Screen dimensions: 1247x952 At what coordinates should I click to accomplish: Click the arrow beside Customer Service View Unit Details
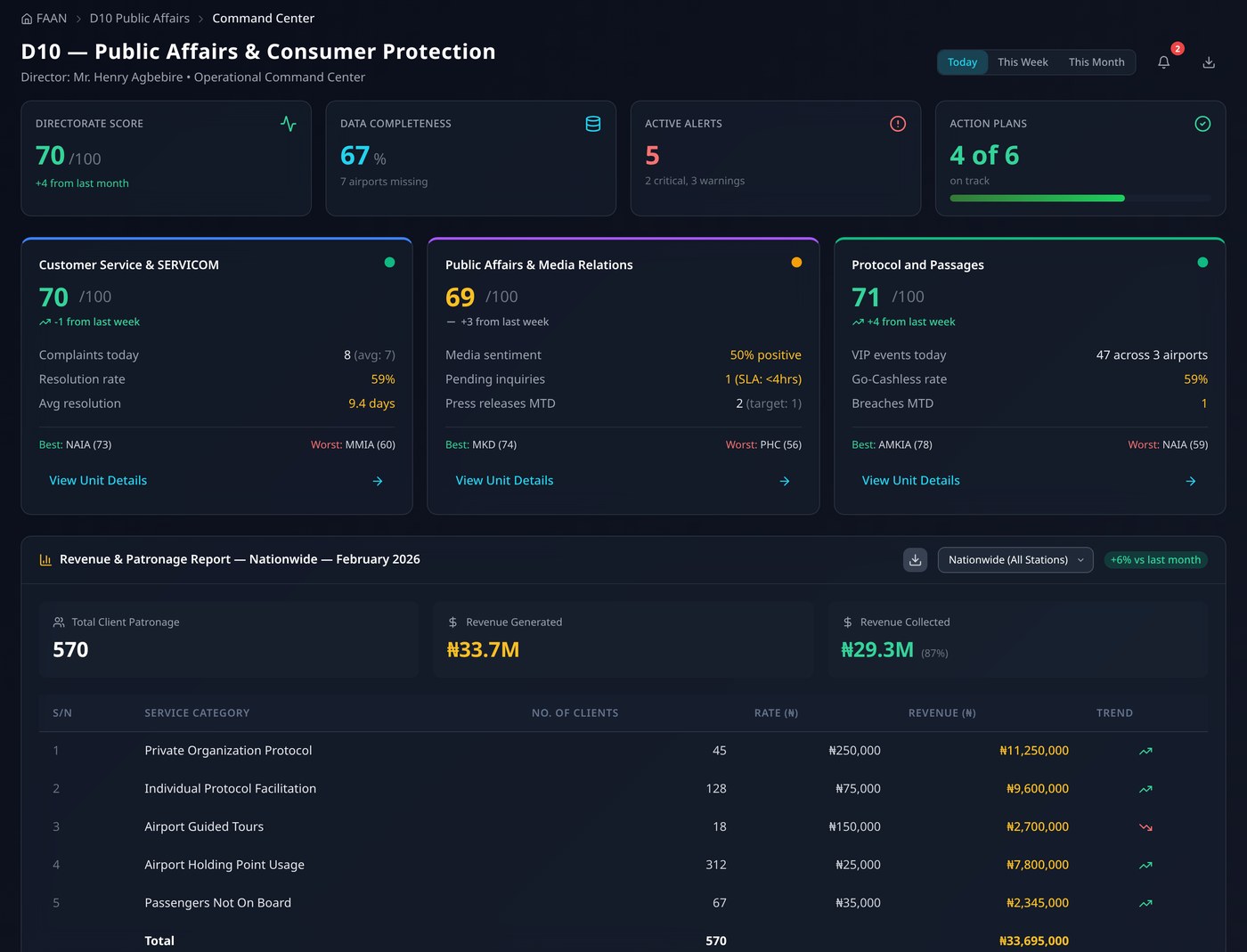point(378,481)
